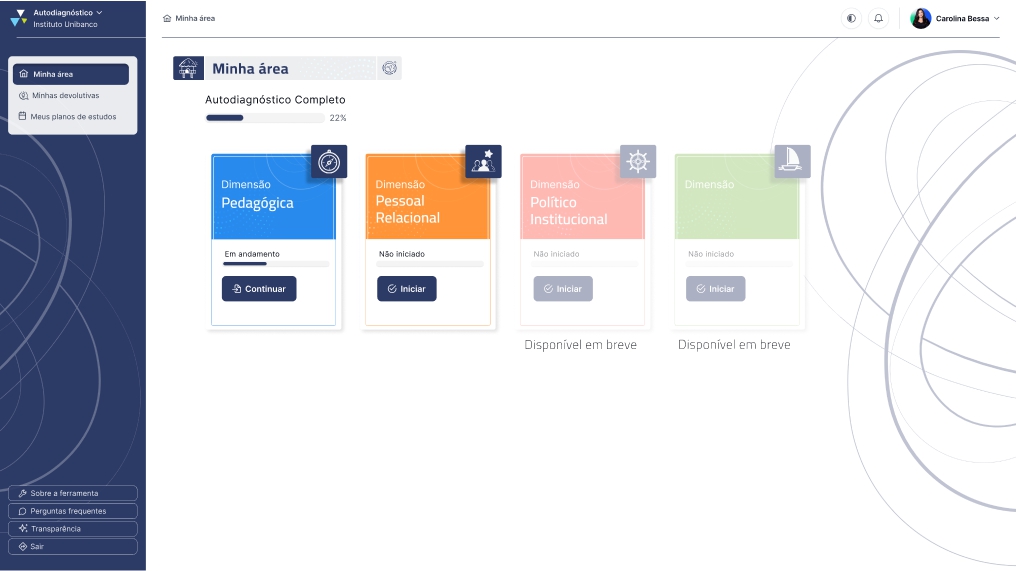The height and width of the screenshot is (571, 1017).
Task: Expand the Carolina Bessa user menu chevron
Action: 997,18
